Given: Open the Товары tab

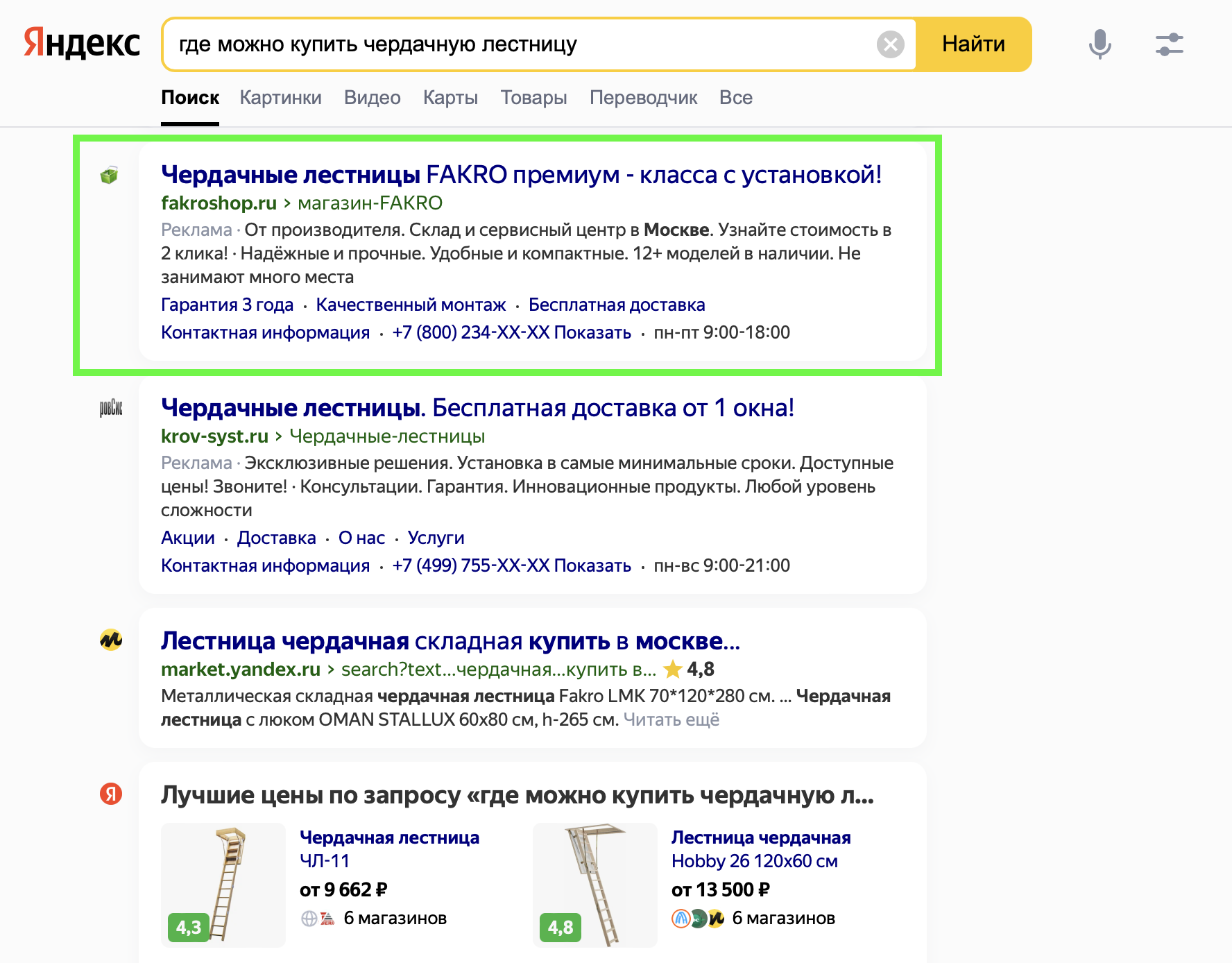Looking at the screenshot, I should click(533, 97).
